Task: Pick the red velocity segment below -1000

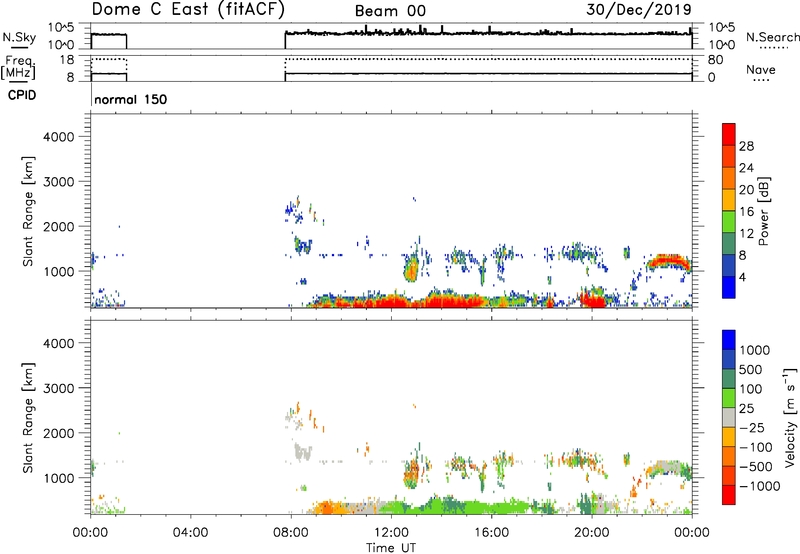Action: tap(729, 495)
